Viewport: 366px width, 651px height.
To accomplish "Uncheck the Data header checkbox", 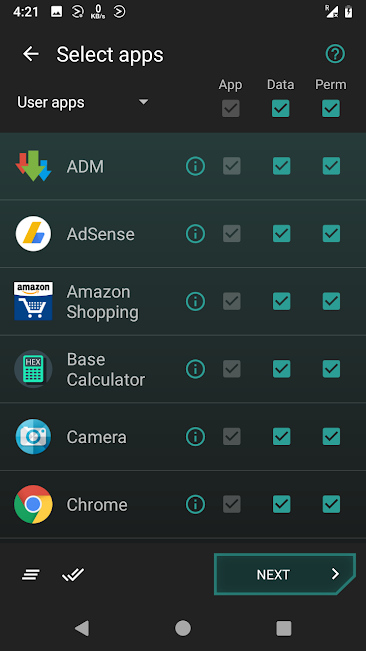I will tap(281, 108).
